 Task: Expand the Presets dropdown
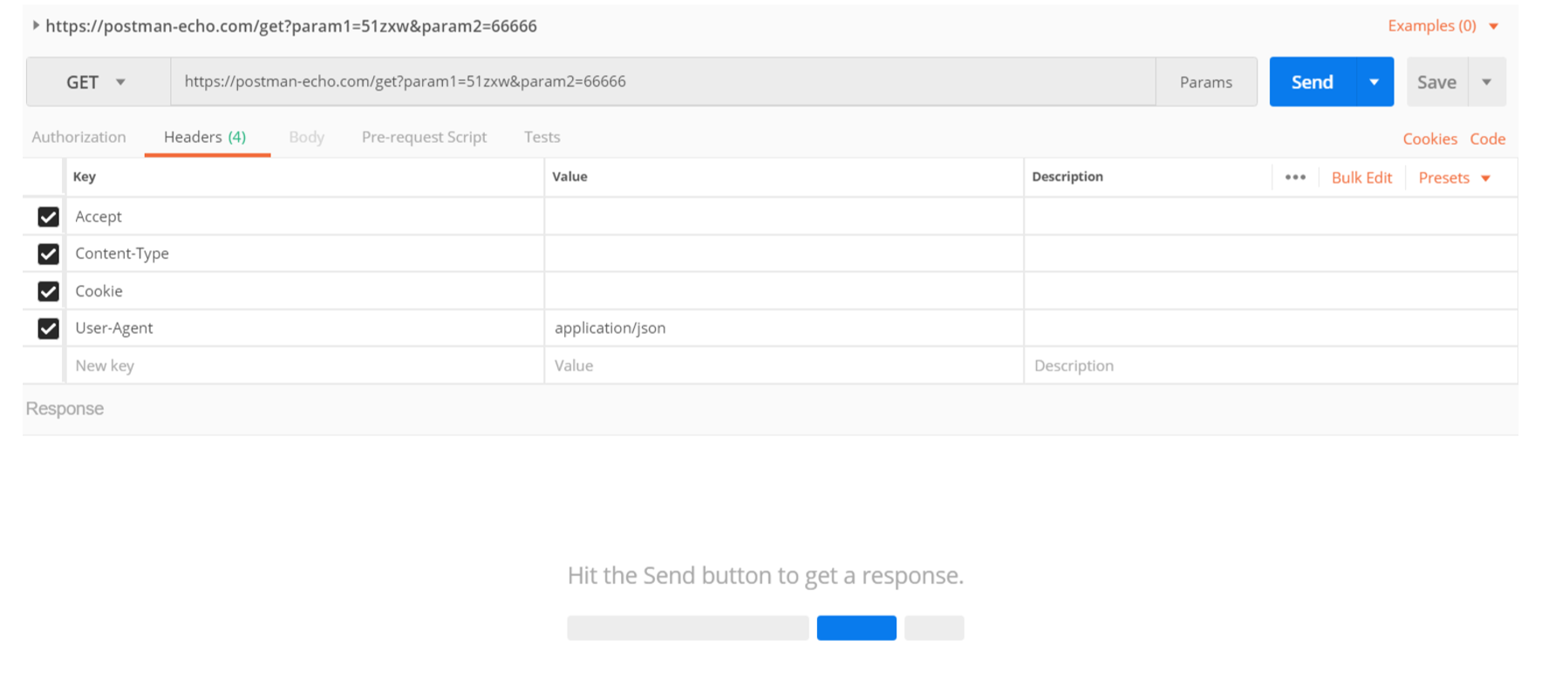coord(1454,178)
